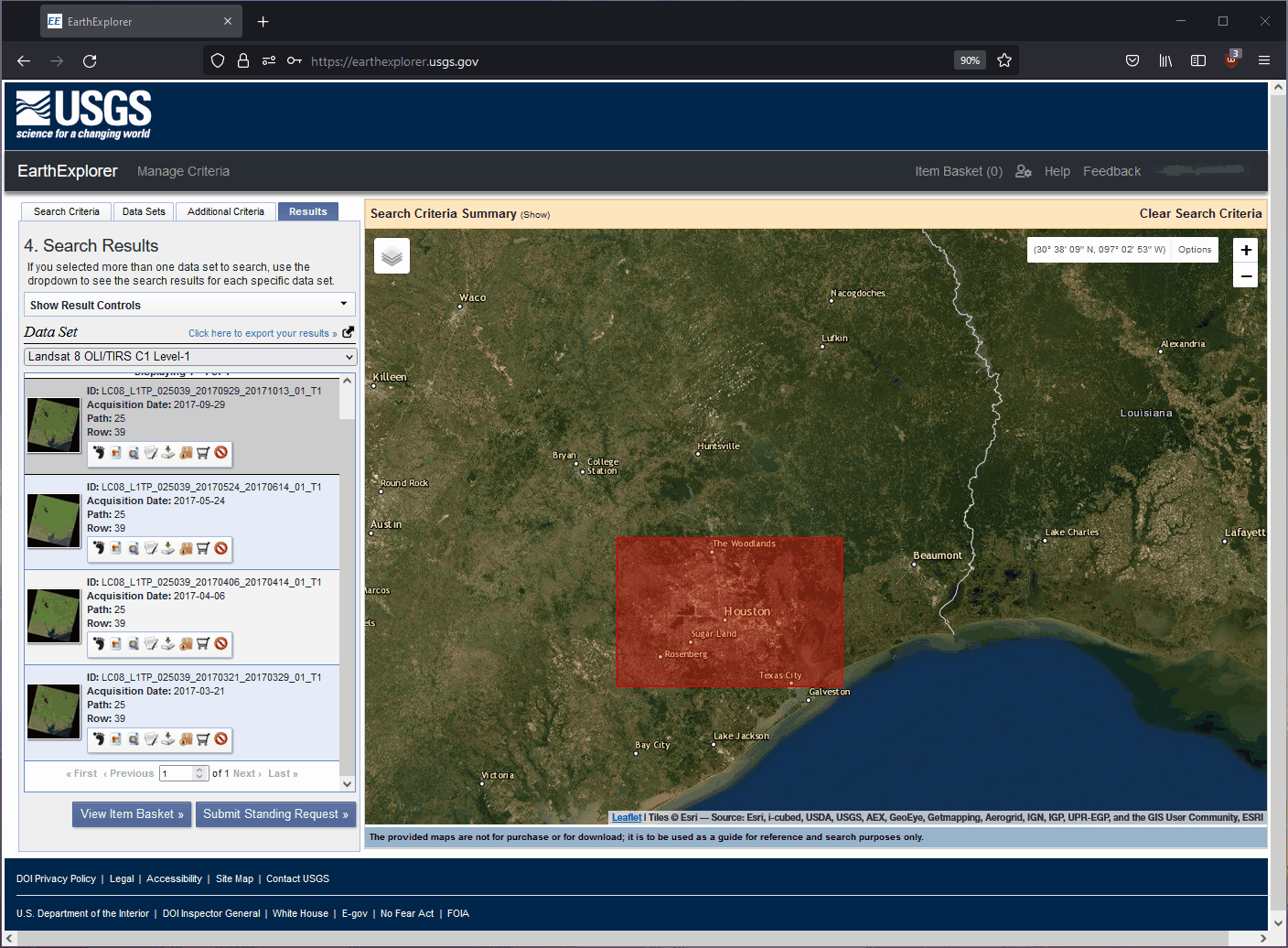This screenshot has height=948, width=1288.
Task: Download options icon for 2017-05-24 scene
Action: 168,548
